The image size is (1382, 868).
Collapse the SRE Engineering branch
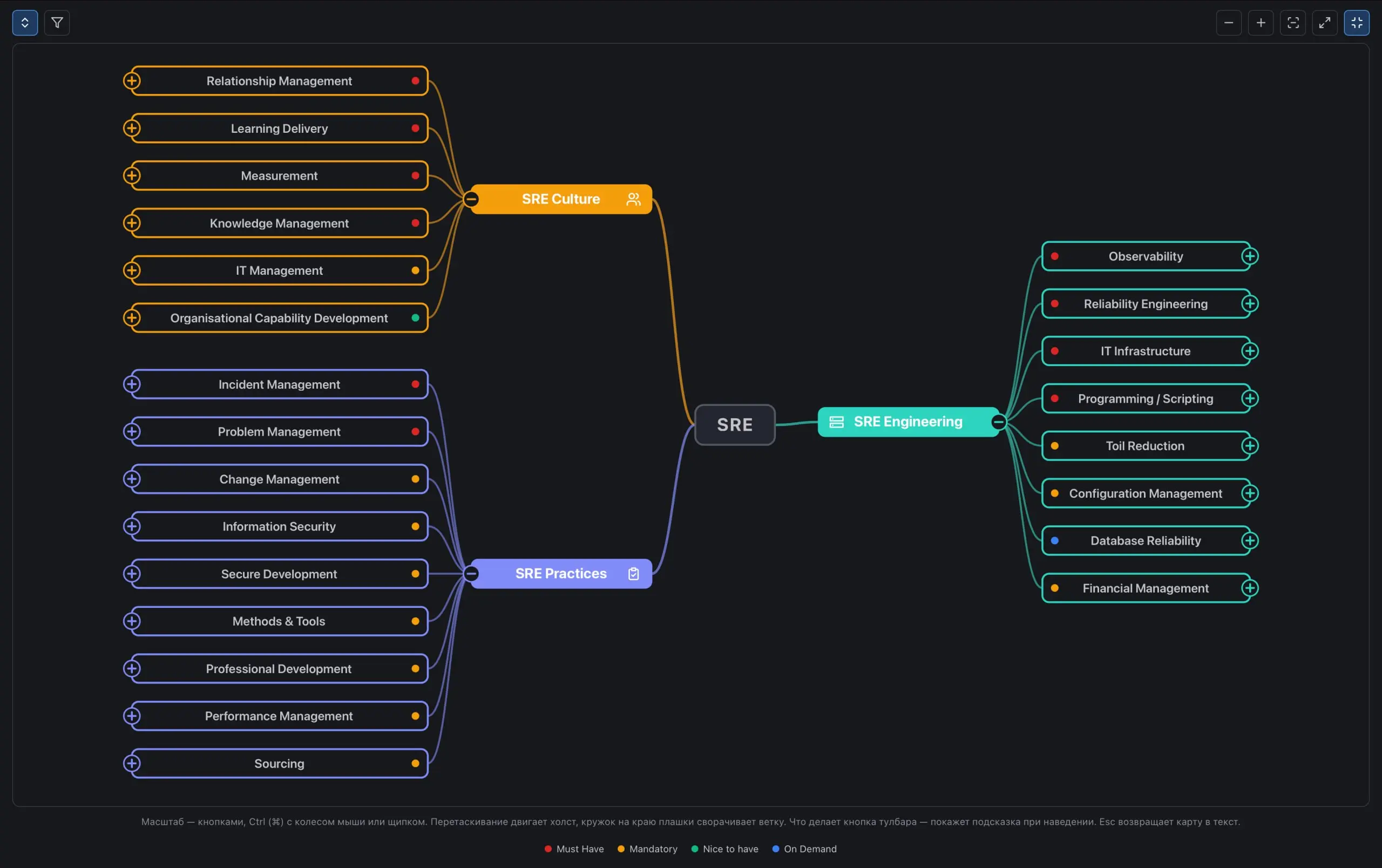(x=999, y=422)
